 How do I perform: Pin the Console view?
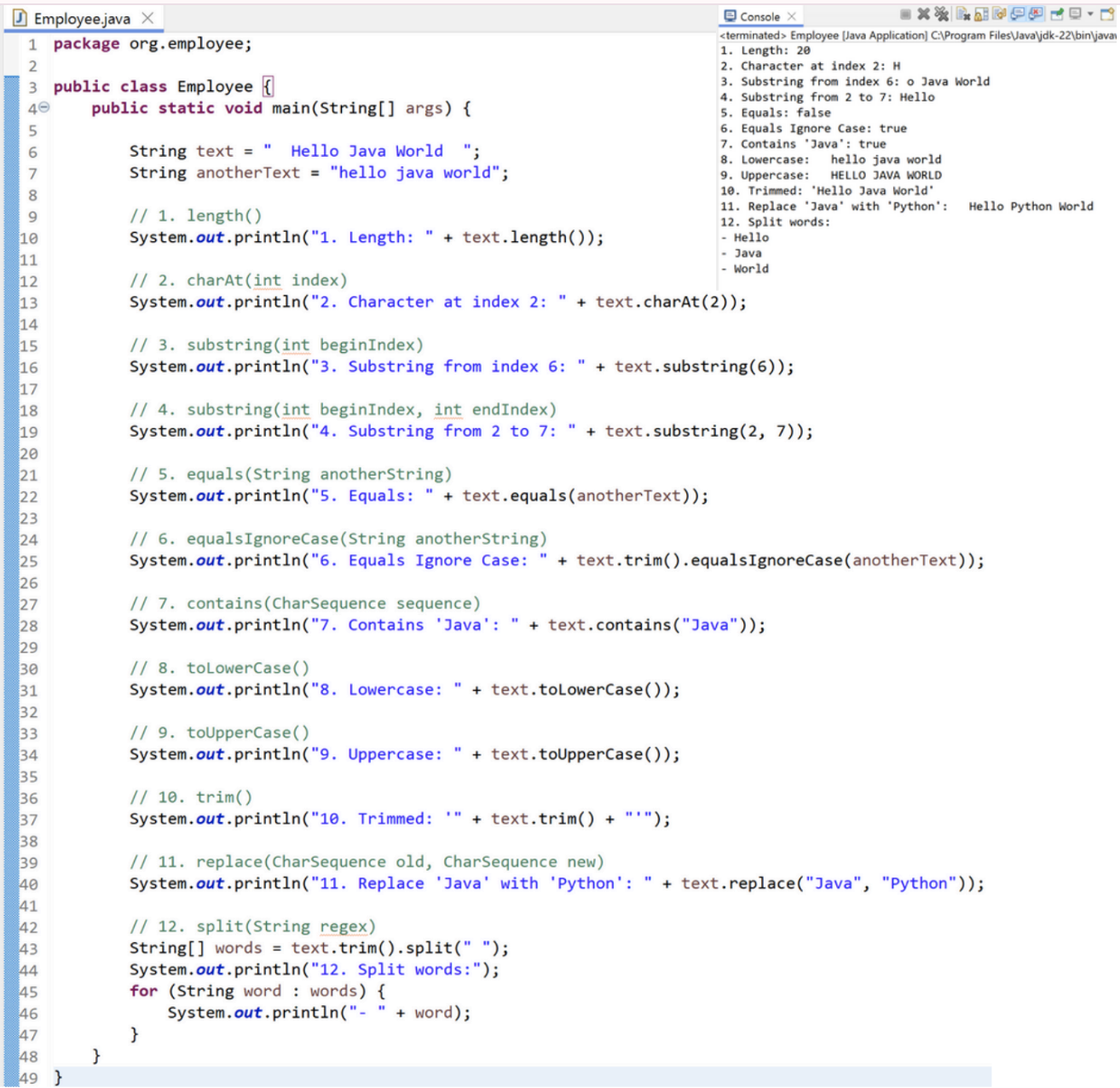pos(1057,14)
